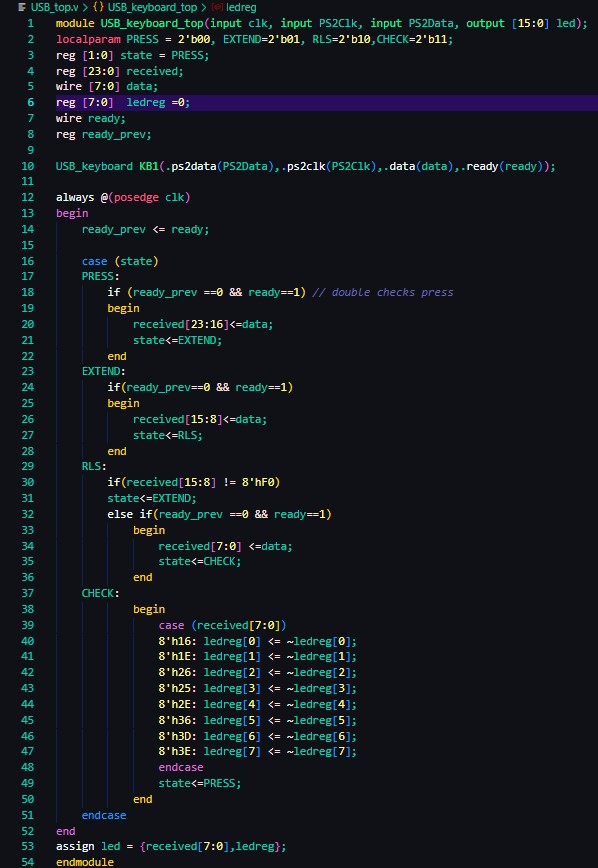
Task: Click the "8'h3D:" case item
Action: point(178,736)
